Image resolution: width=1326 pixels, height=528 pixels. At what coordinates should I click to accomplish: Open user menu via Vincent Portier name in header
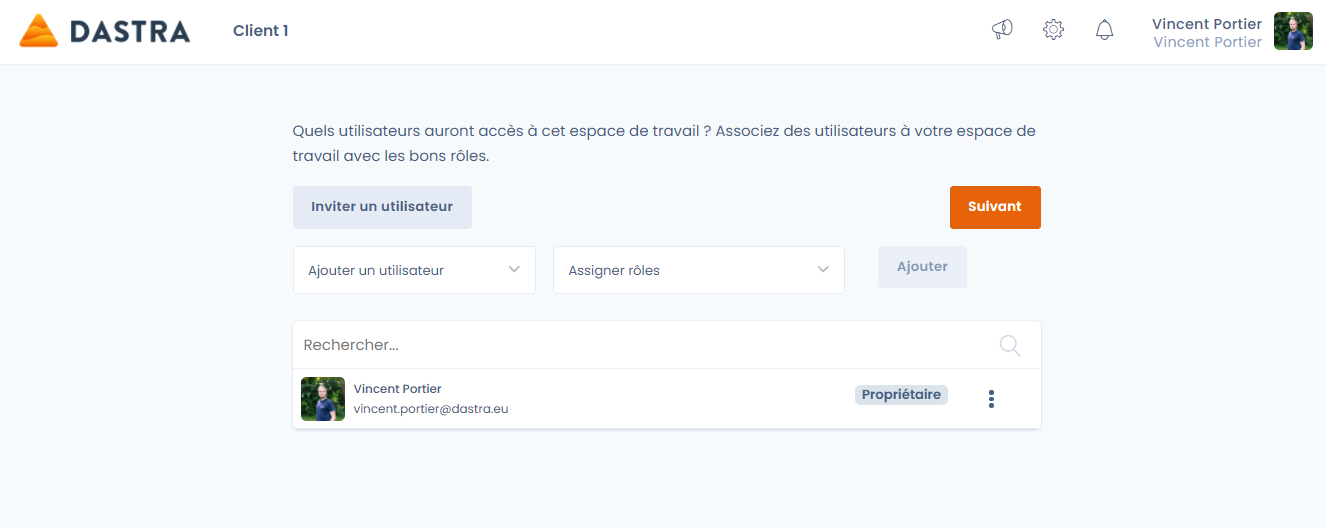[x=1206, y=24]
